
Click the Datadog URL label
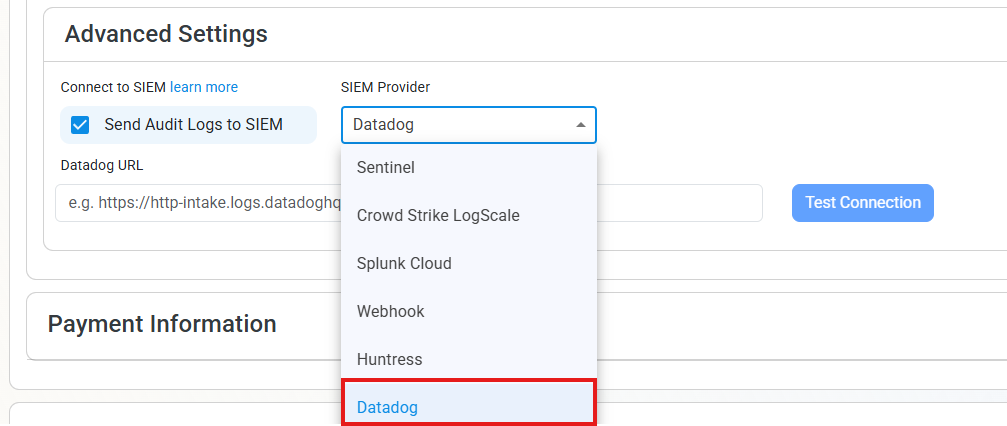click(102, 165)
